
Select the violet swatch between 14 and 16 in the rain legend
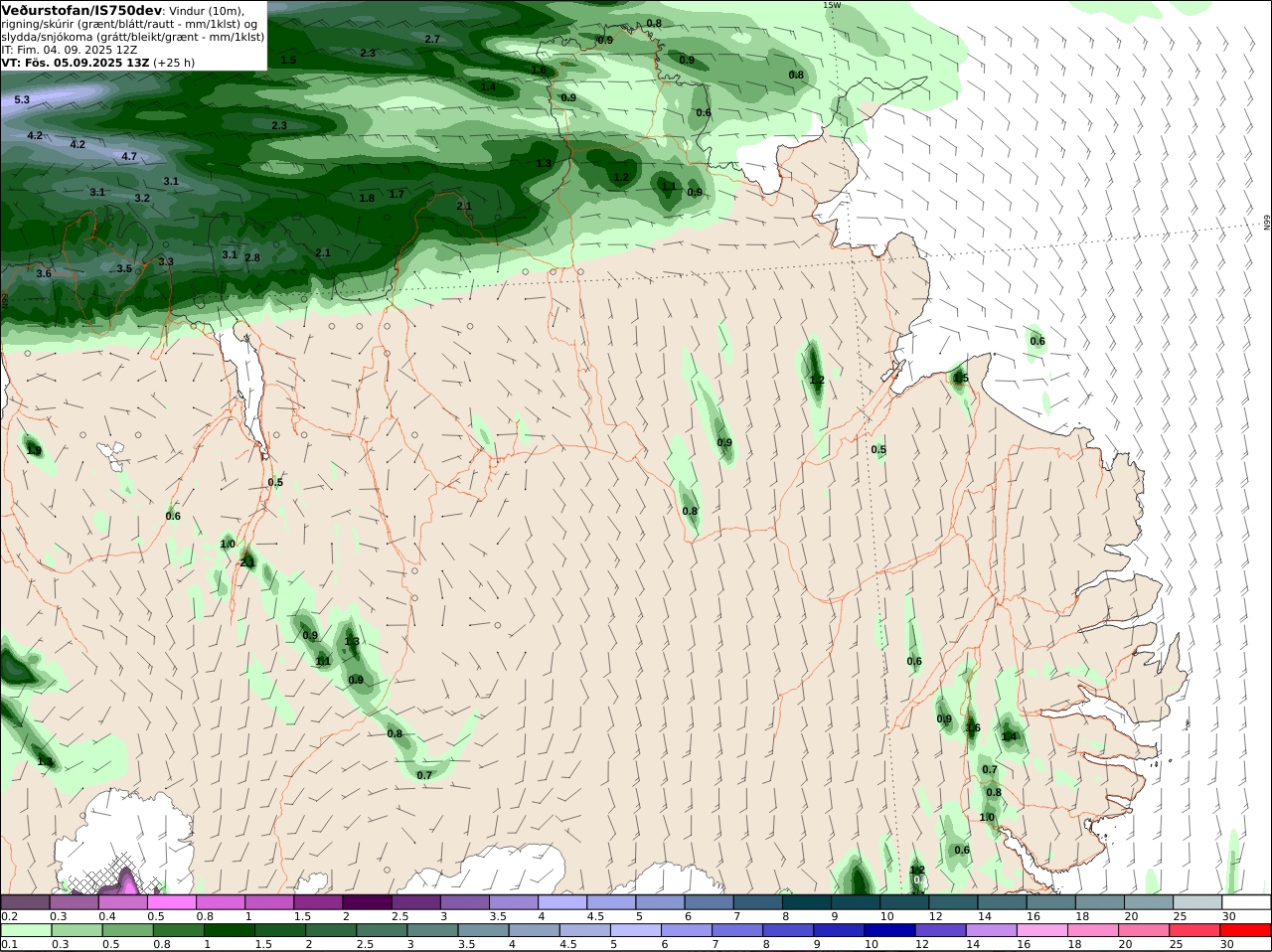click(992, 929)
